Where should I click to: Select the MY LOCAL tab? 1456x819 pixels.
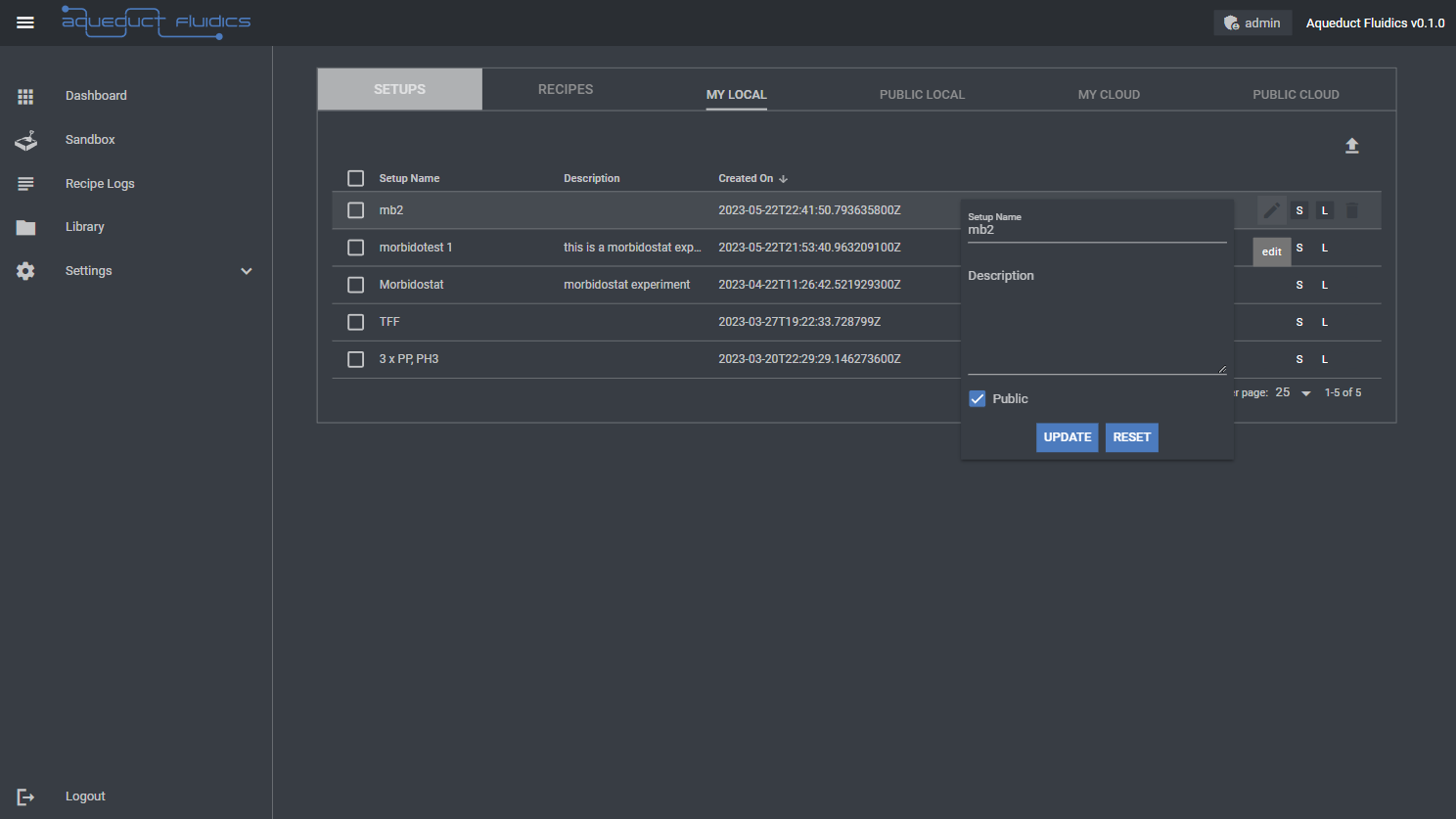[737, 95]
